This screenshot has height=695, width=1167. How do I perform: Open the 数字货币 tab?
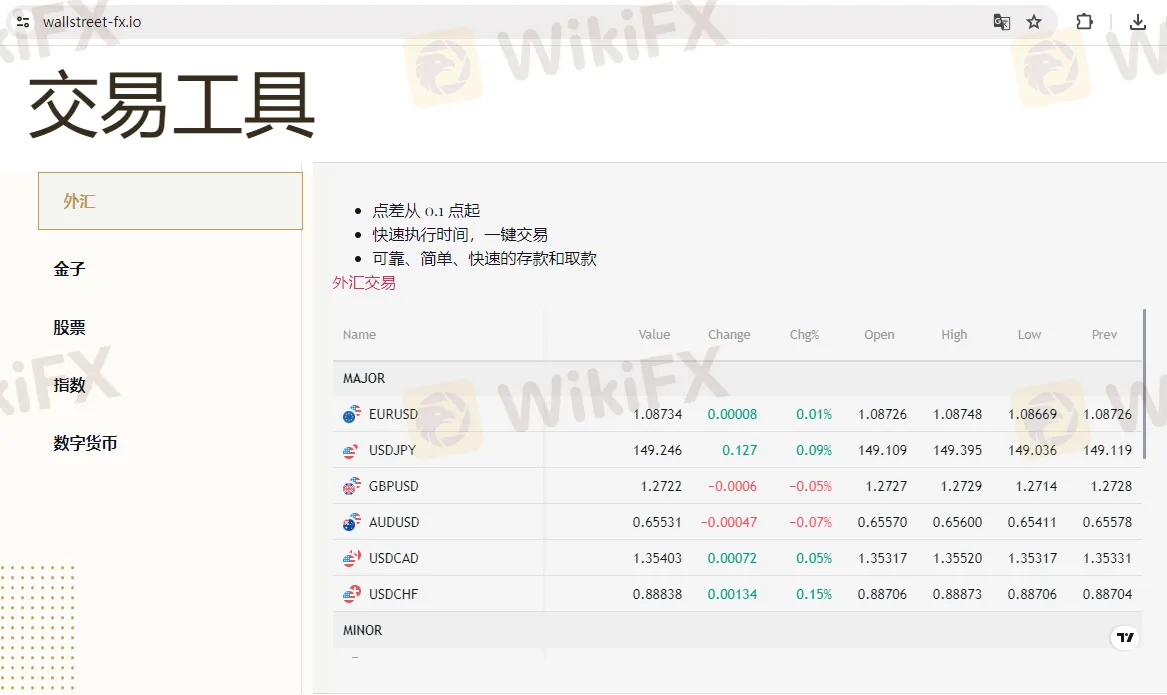point(86,443)
